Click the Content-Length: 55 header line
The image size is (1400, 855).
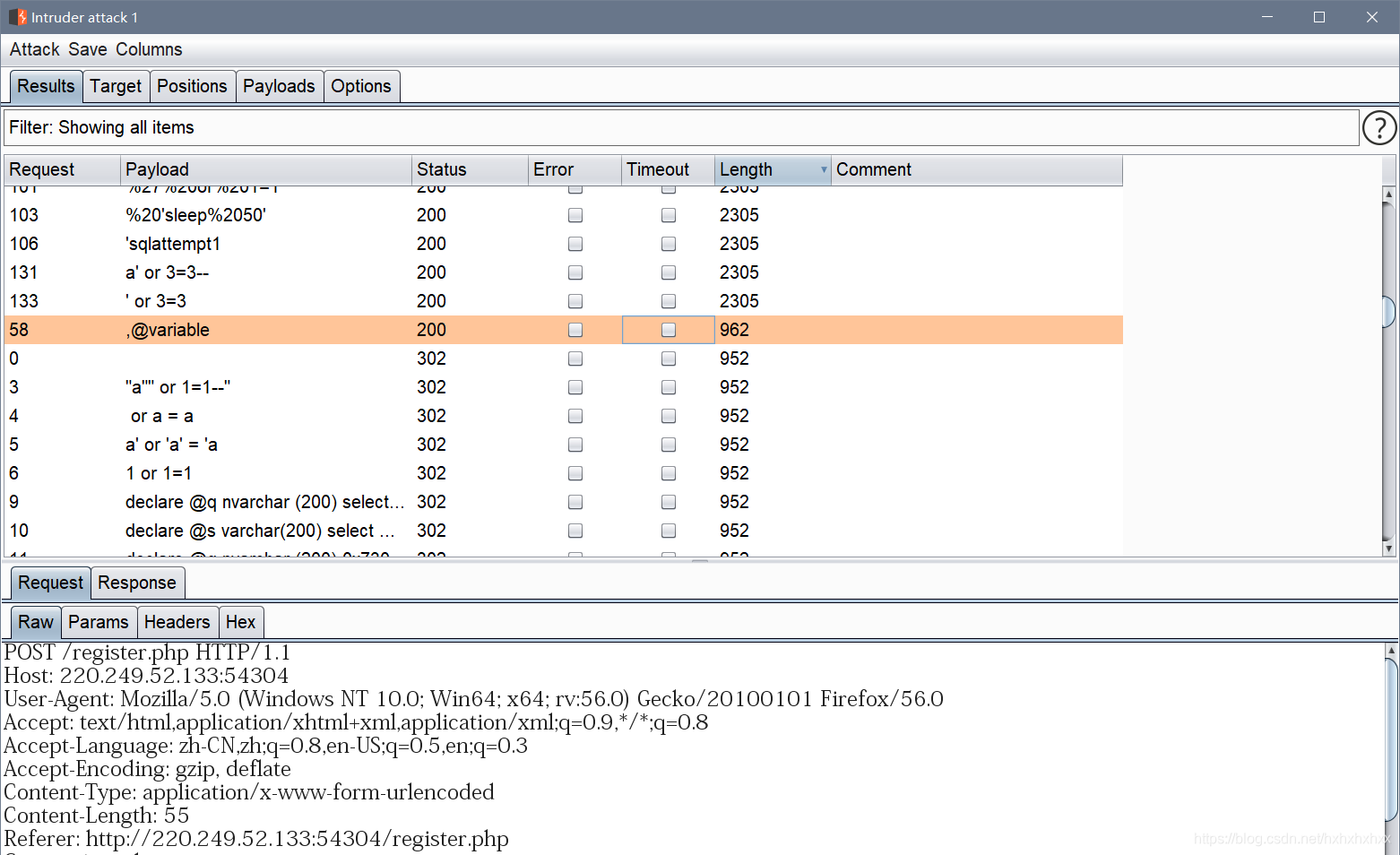(x=97, y=816)
